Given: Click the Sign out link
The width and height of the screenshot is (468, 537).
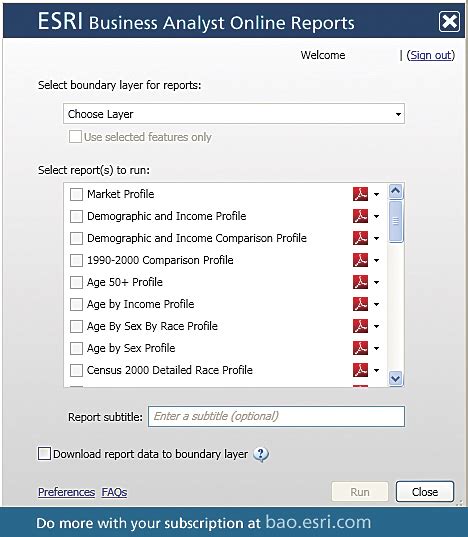Looking at the screenshot, I should [431, 55].
